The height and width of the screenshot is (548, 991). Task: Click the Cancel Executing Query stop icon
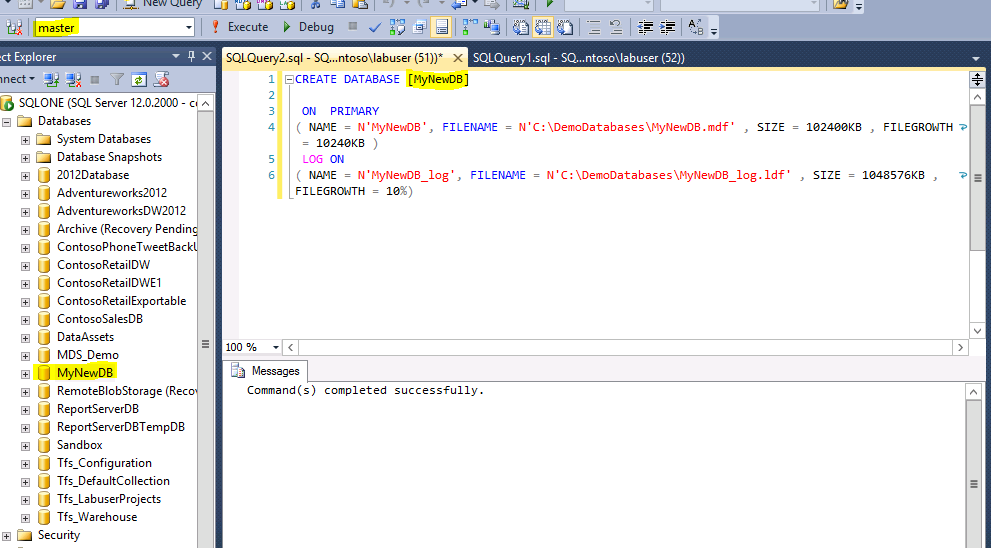pyautogui.click(x=353, y=27)
